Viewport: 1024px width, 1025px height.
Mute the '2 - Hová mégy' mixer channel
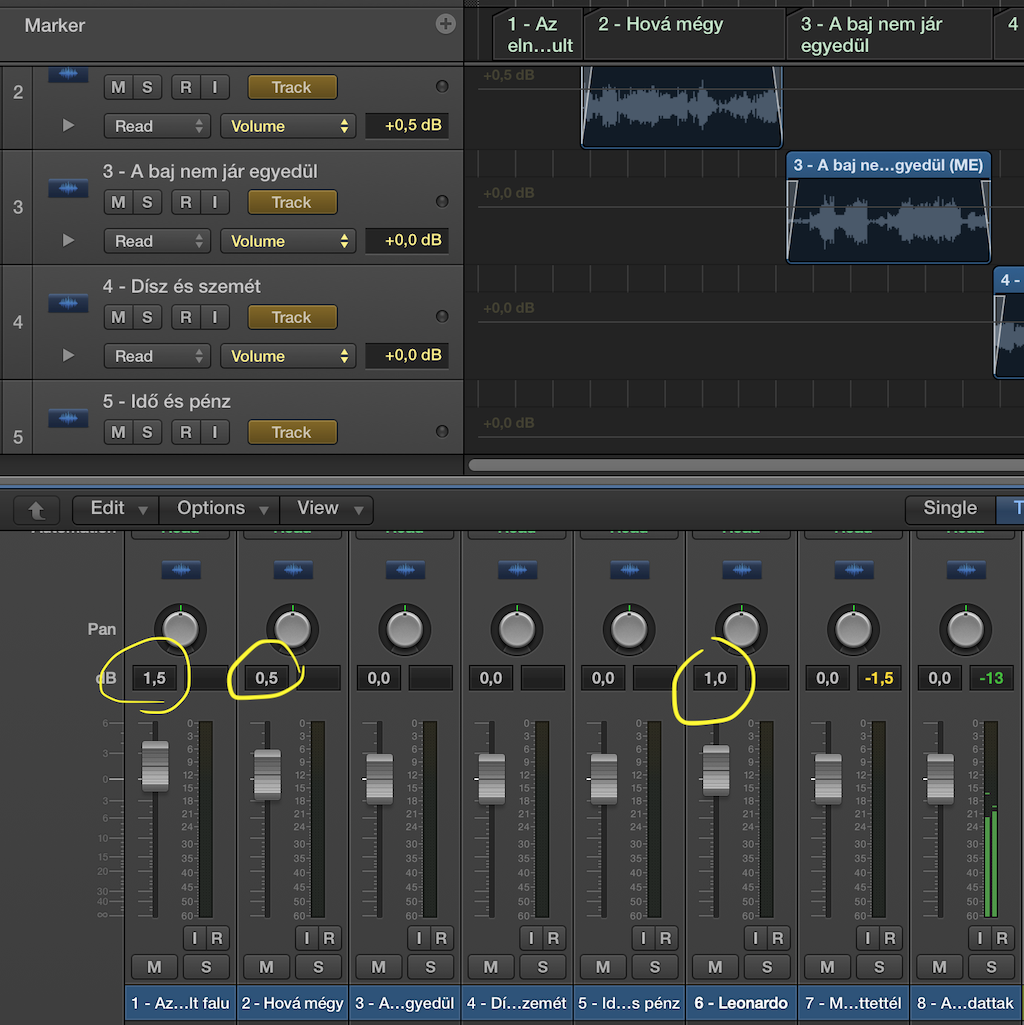click(266, 967)
